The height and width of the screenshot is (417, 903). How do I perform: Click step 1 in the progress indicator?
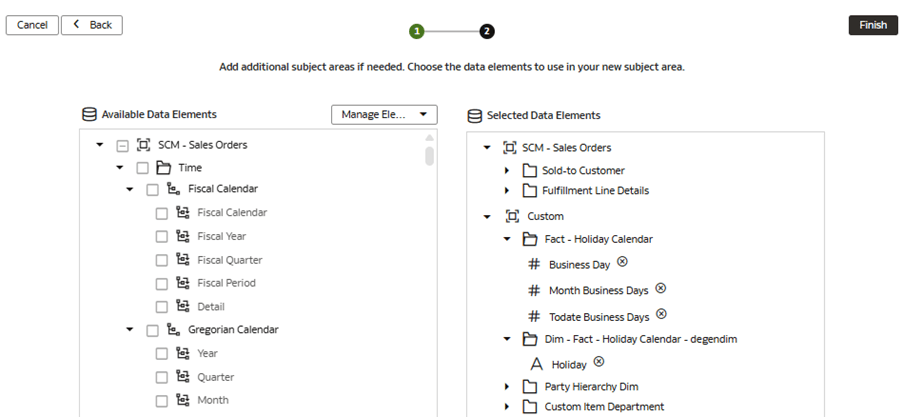tap(416, 31)
